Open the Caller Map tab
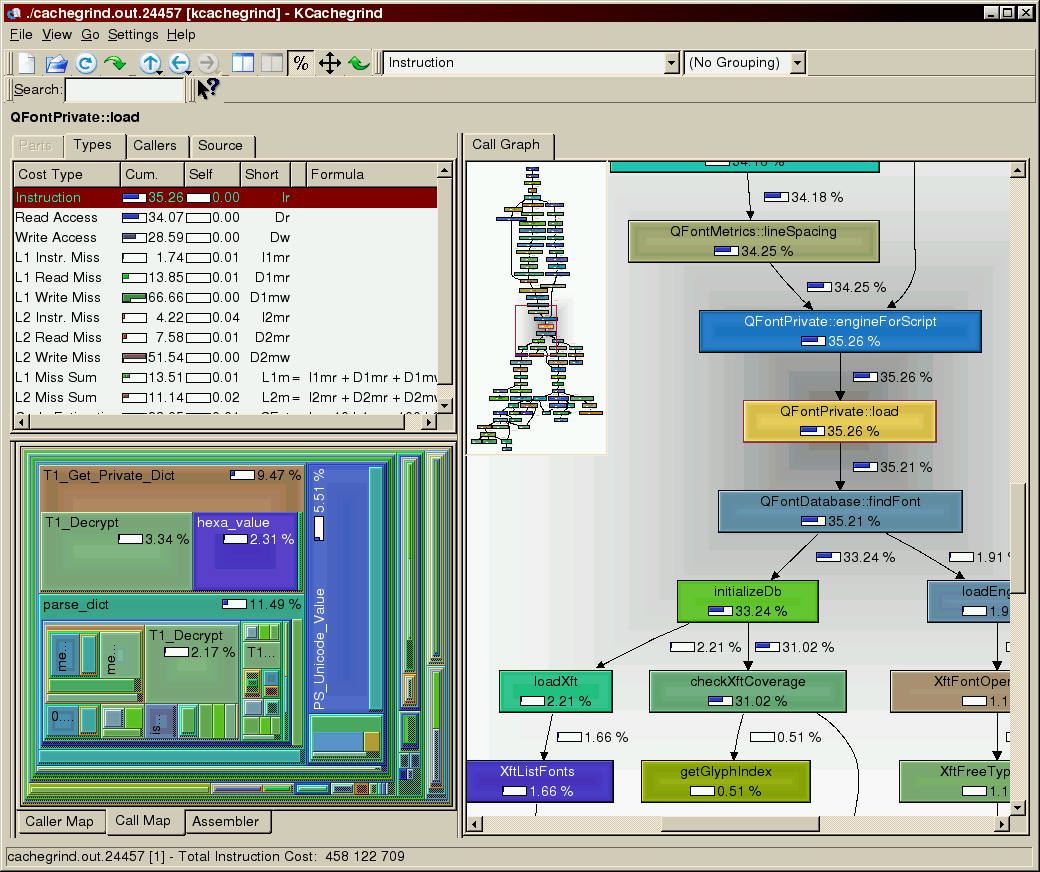Viewport: 1040px width, 872px height. pos(59,822)
